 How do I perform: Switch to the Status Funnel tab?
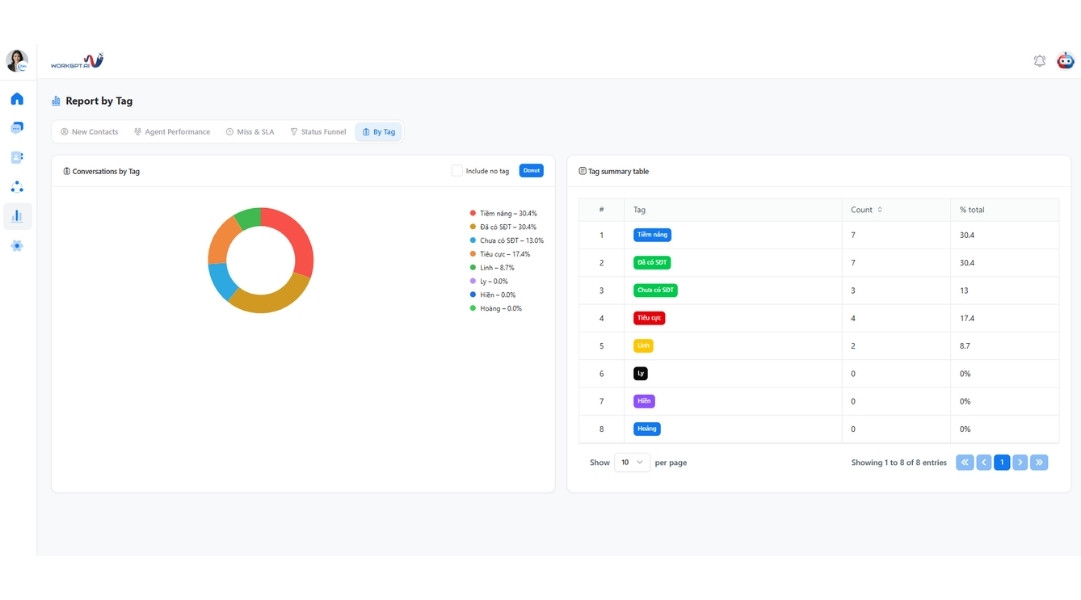[318, 132]
